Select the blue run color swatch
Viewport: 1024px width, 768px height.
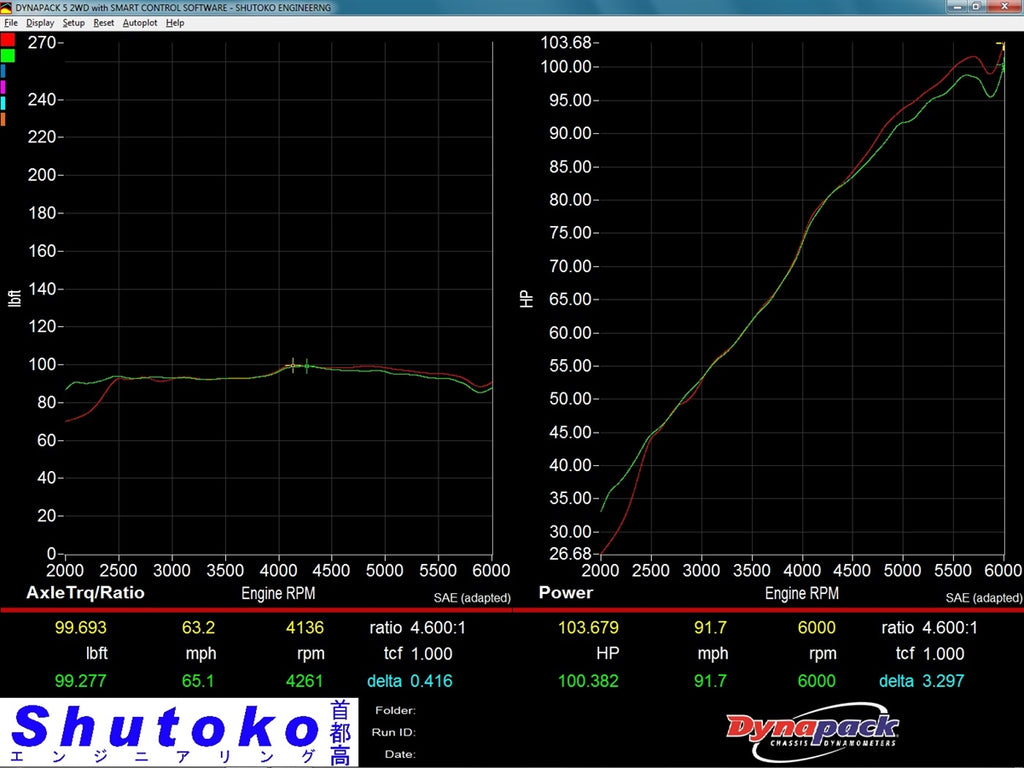click(x=3, y=71)
